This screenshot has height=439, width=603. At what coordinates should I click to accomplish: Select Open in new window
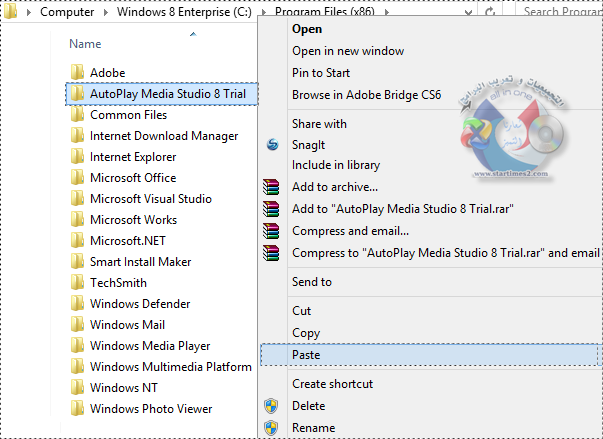(x=348, y=51)
